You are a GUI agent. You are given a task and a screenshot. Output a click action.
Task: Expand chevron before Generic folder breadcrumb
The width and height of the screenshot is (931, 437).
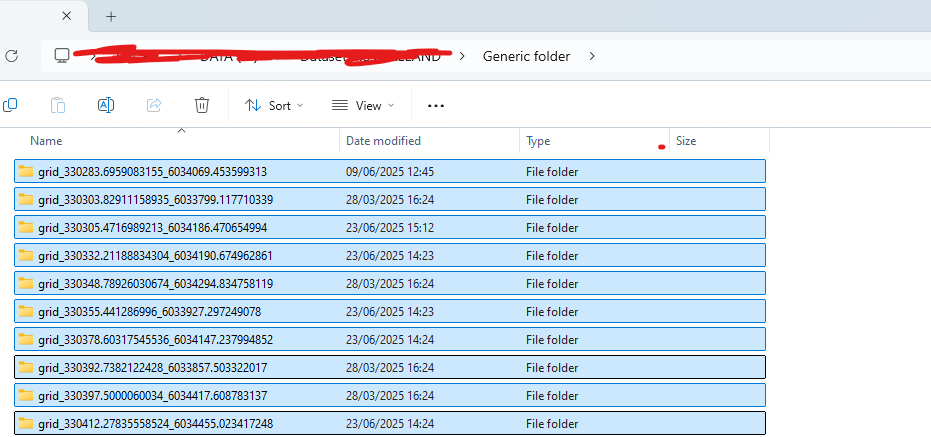pos(463,56)
